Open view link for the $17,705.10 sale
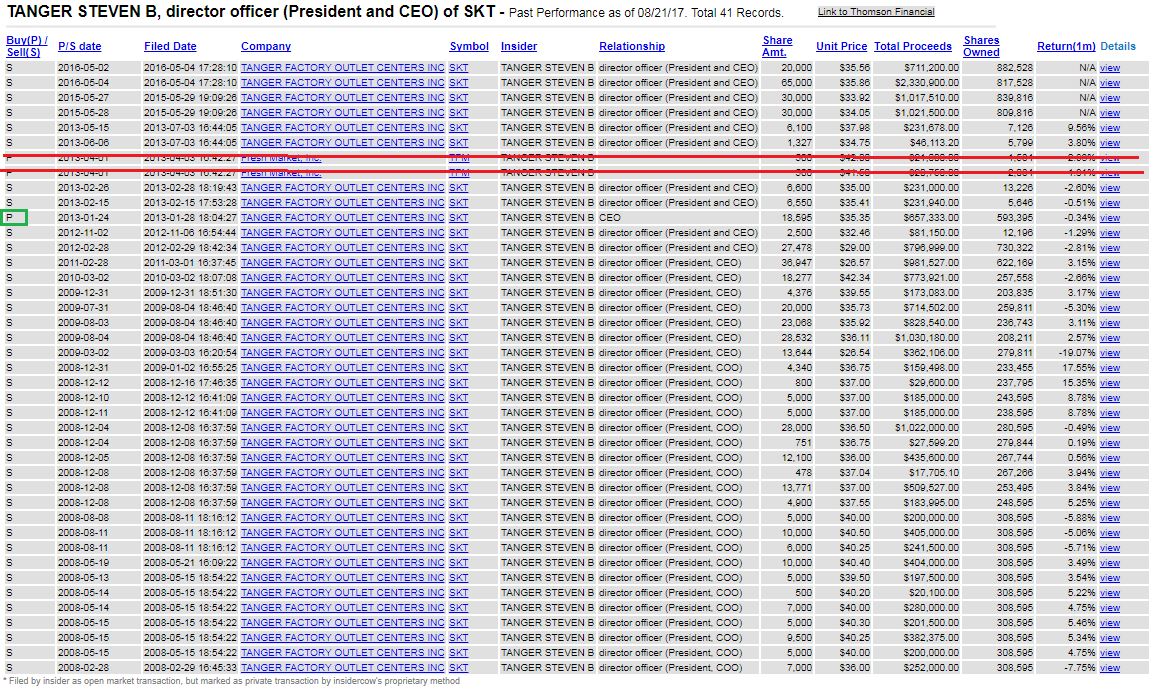The width and height of the screenshot is (1173, 694). click(x=1109, y=473)
